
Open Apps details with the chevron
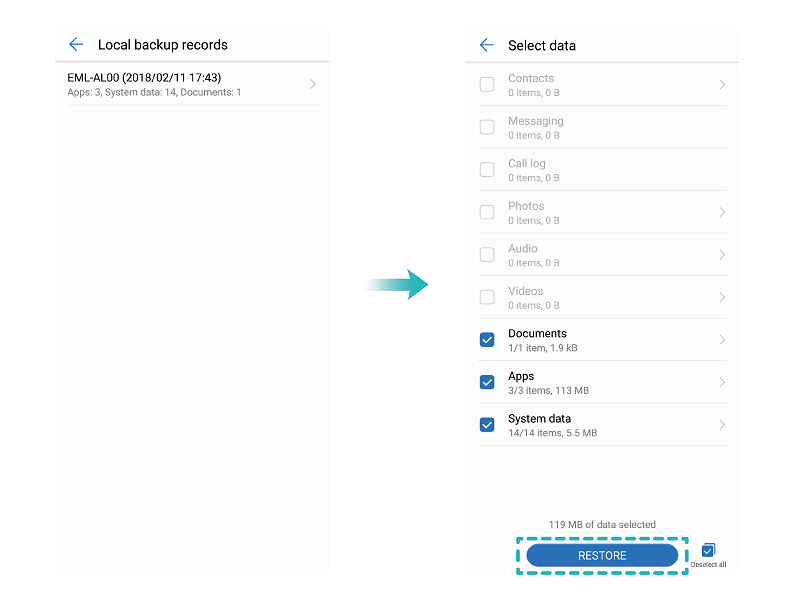tap(722, 382)
